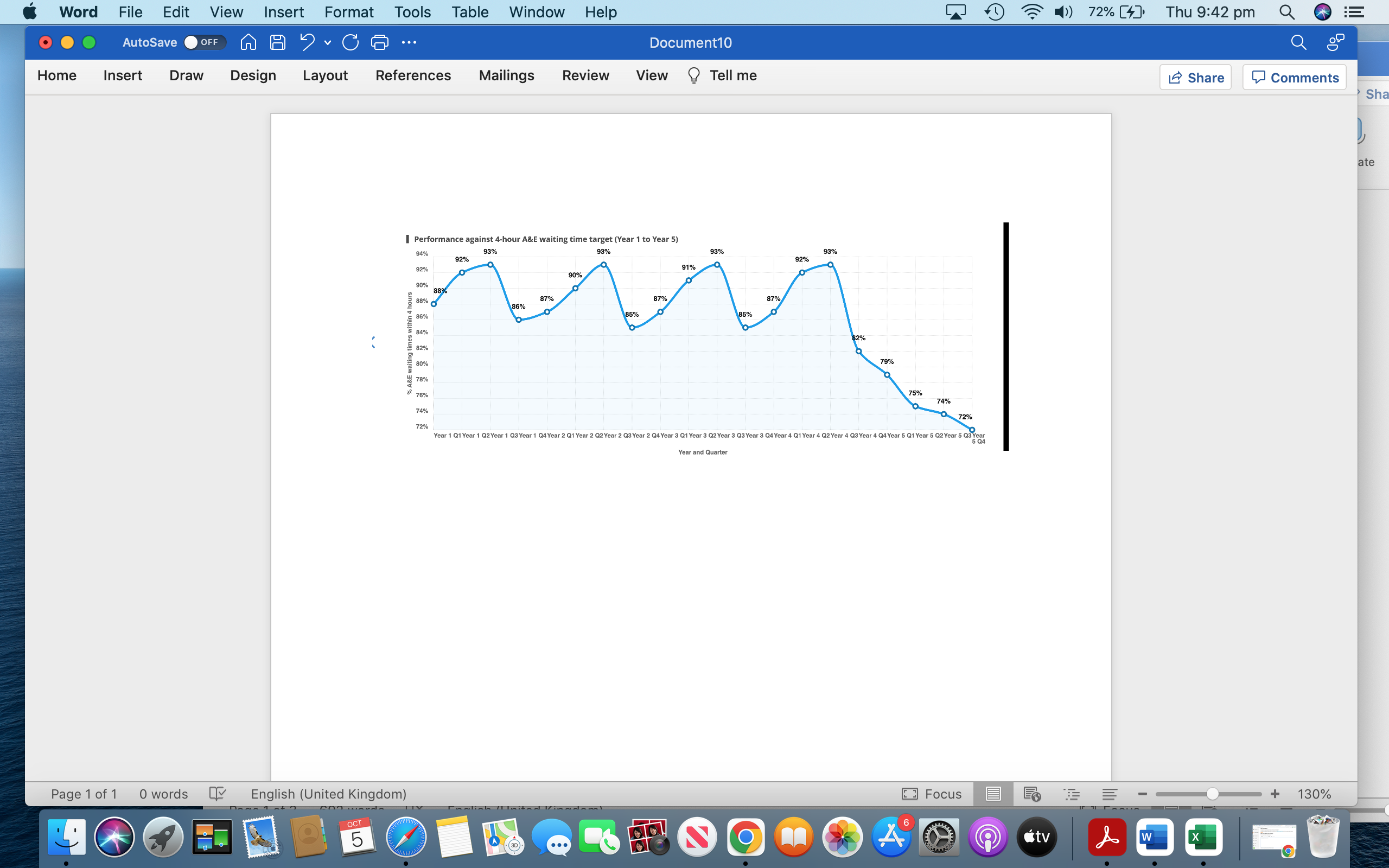
Task: Click the Home icon in title bar
Action: (x=248, y=42)
